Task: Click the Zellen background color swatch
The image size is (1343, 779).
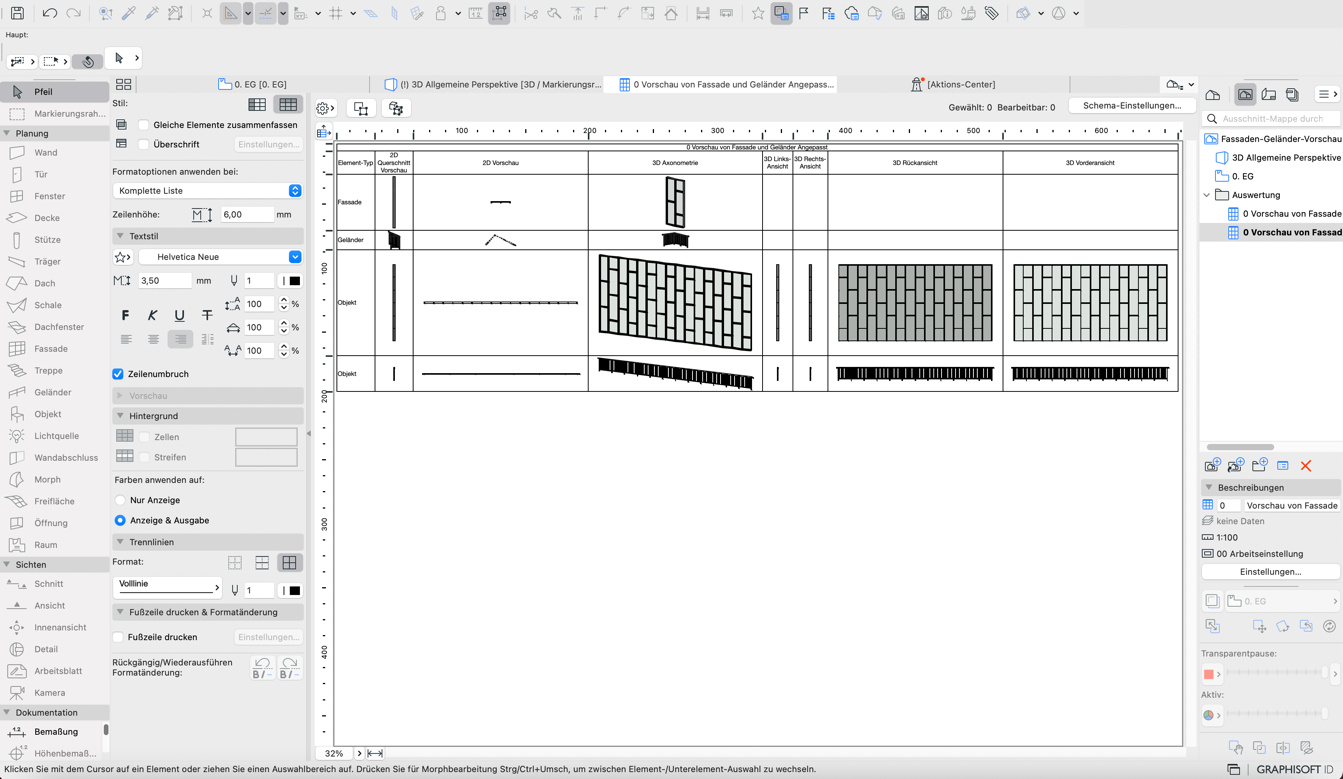Action: point(266,437)
